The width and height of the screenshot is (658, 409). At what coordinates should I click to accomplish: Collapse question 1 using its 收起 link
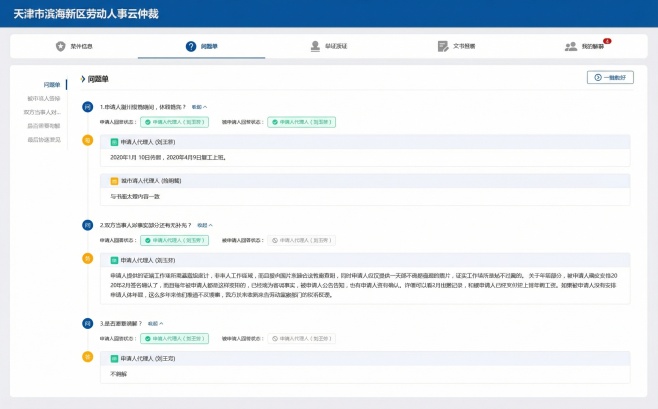click(199, 107)
